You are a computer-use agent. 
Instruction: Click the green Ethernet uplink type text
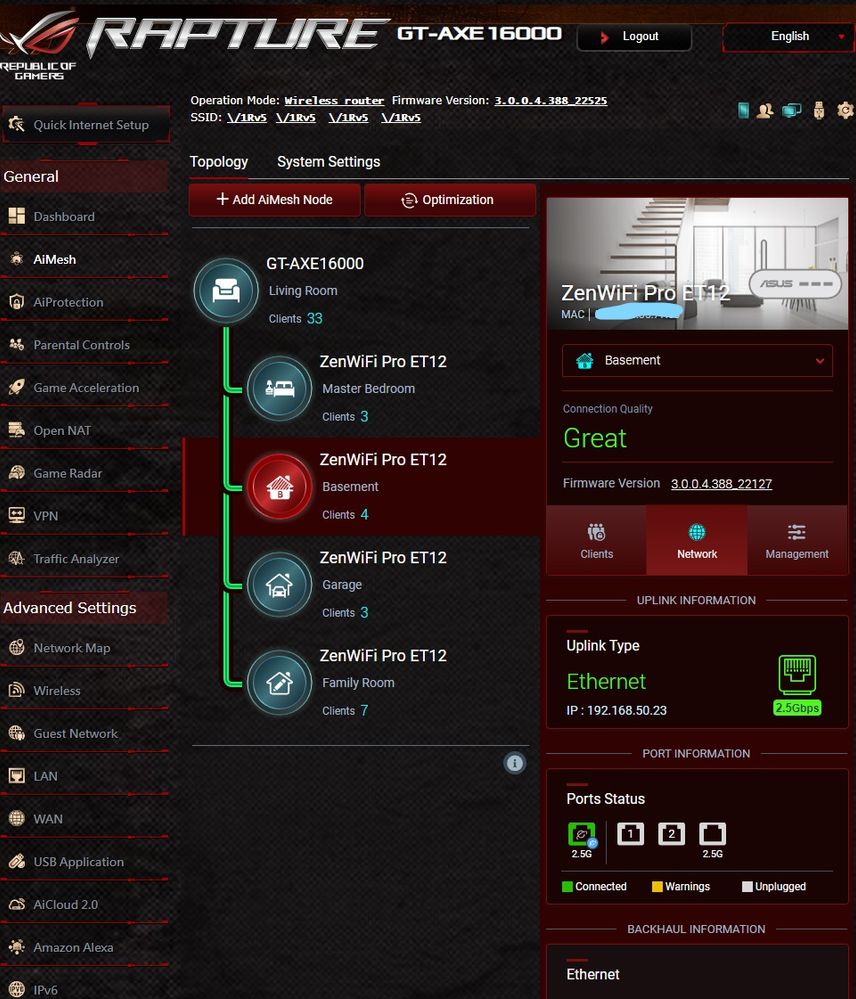point(606,682)
